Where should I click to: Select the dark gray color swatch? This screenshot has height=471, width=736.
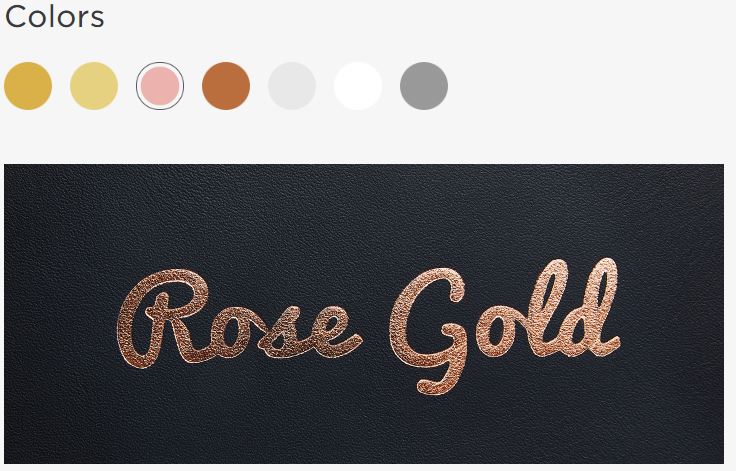pyautogui.click(x=424, y=86)
